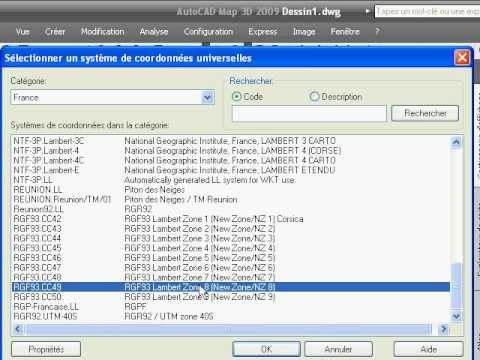Select RGF93.CC46 row

click(x=231, y=258)
